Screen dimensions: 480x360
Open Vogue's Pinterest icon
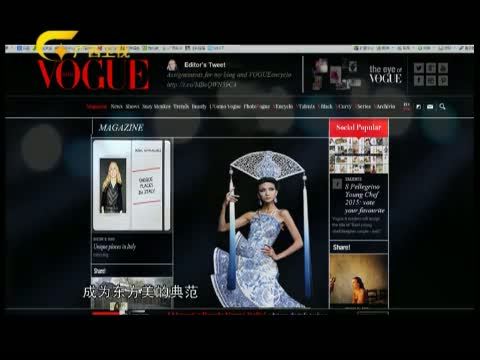coord(443,80)
